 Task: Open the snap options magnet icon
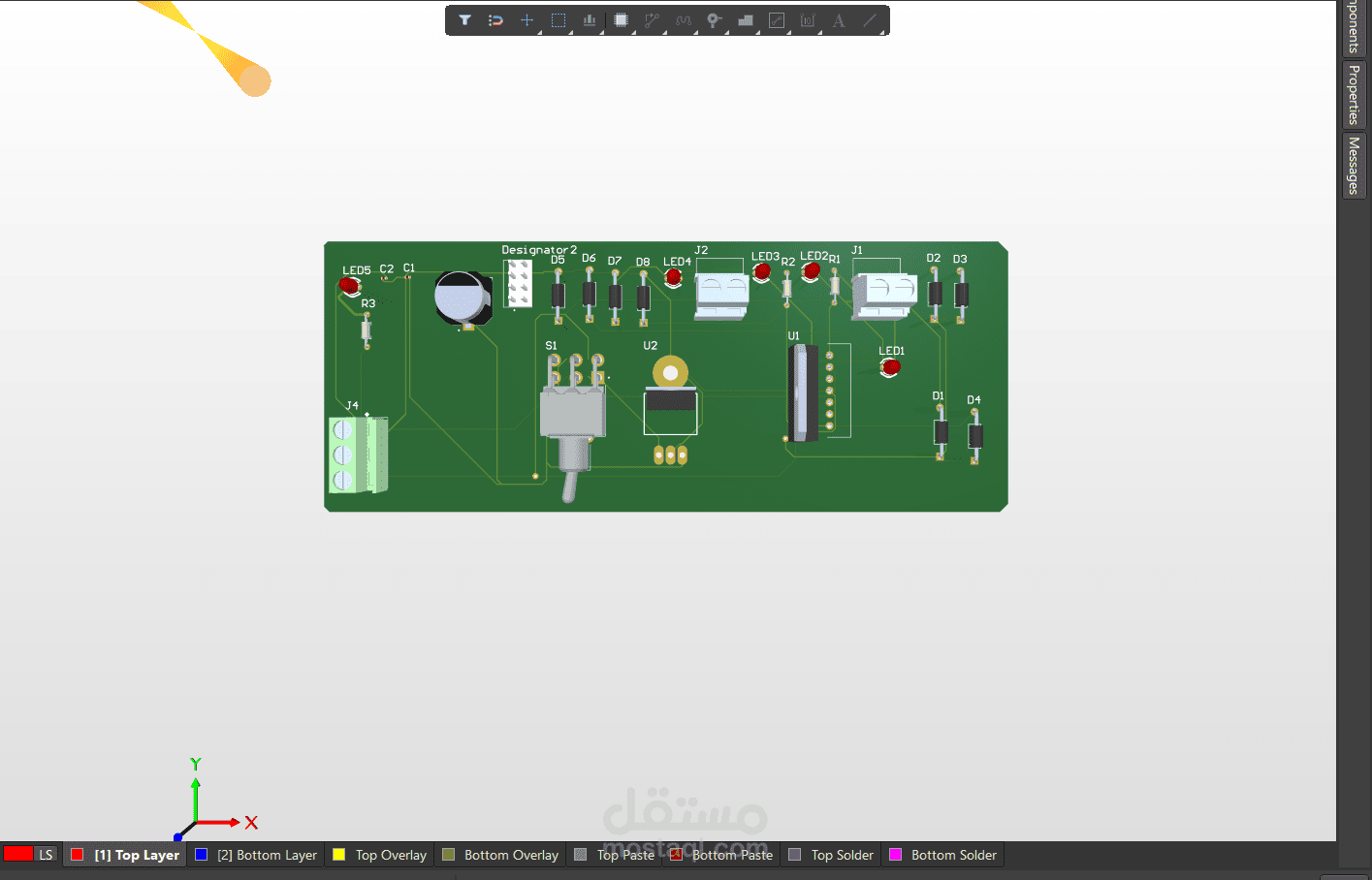[x=495, y=20]
